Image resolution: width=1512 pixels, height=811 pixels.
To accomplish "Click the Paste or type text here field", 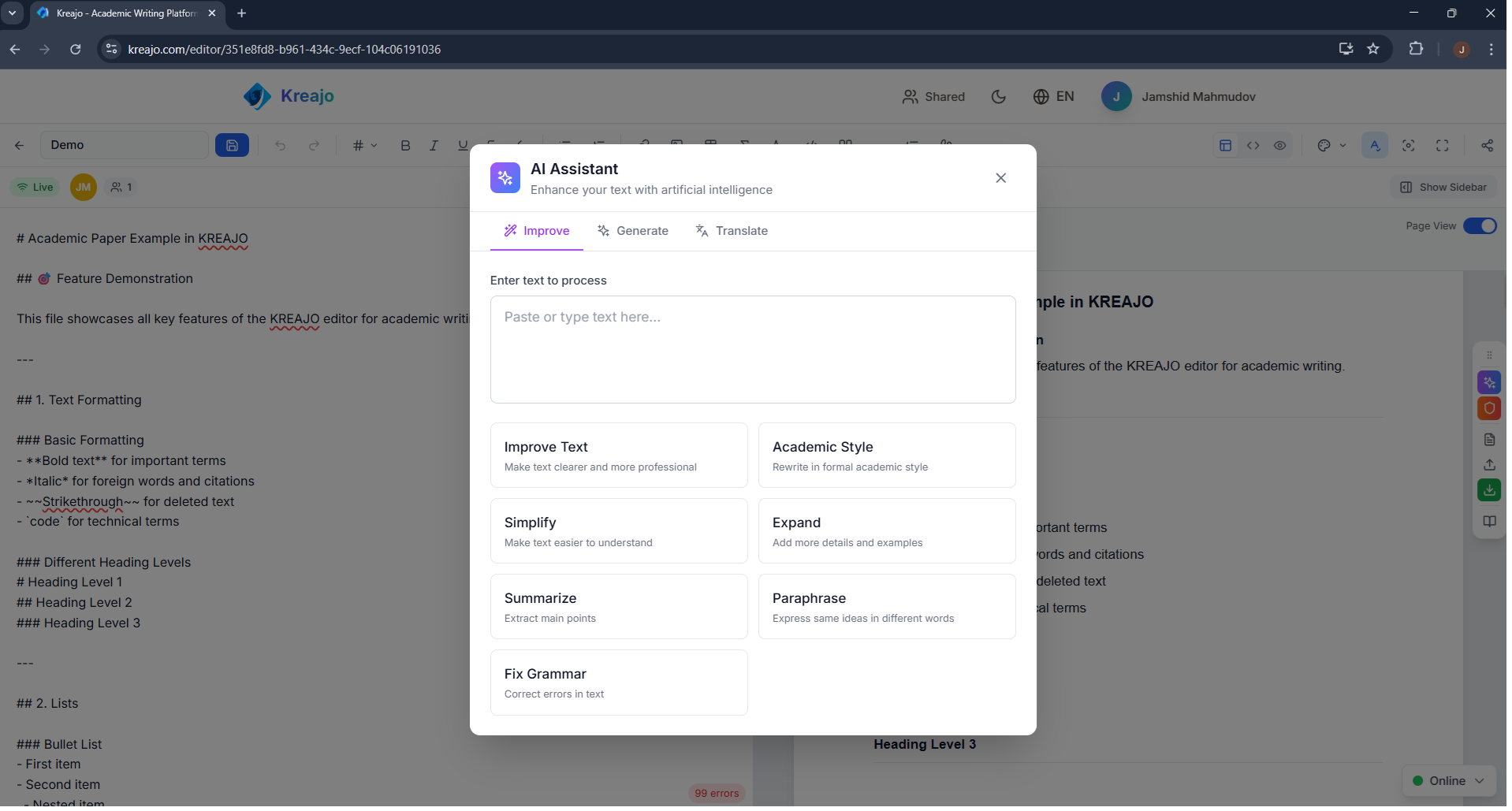I will [x=753, y=349].
